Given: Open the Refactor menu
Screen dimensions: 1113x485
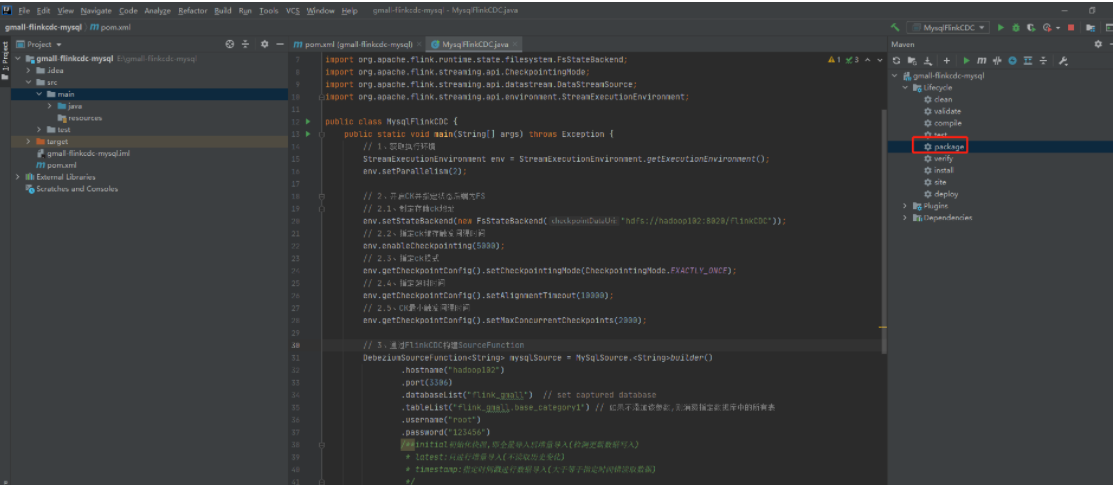Looking at the screenshot, I should pos(192,11).
